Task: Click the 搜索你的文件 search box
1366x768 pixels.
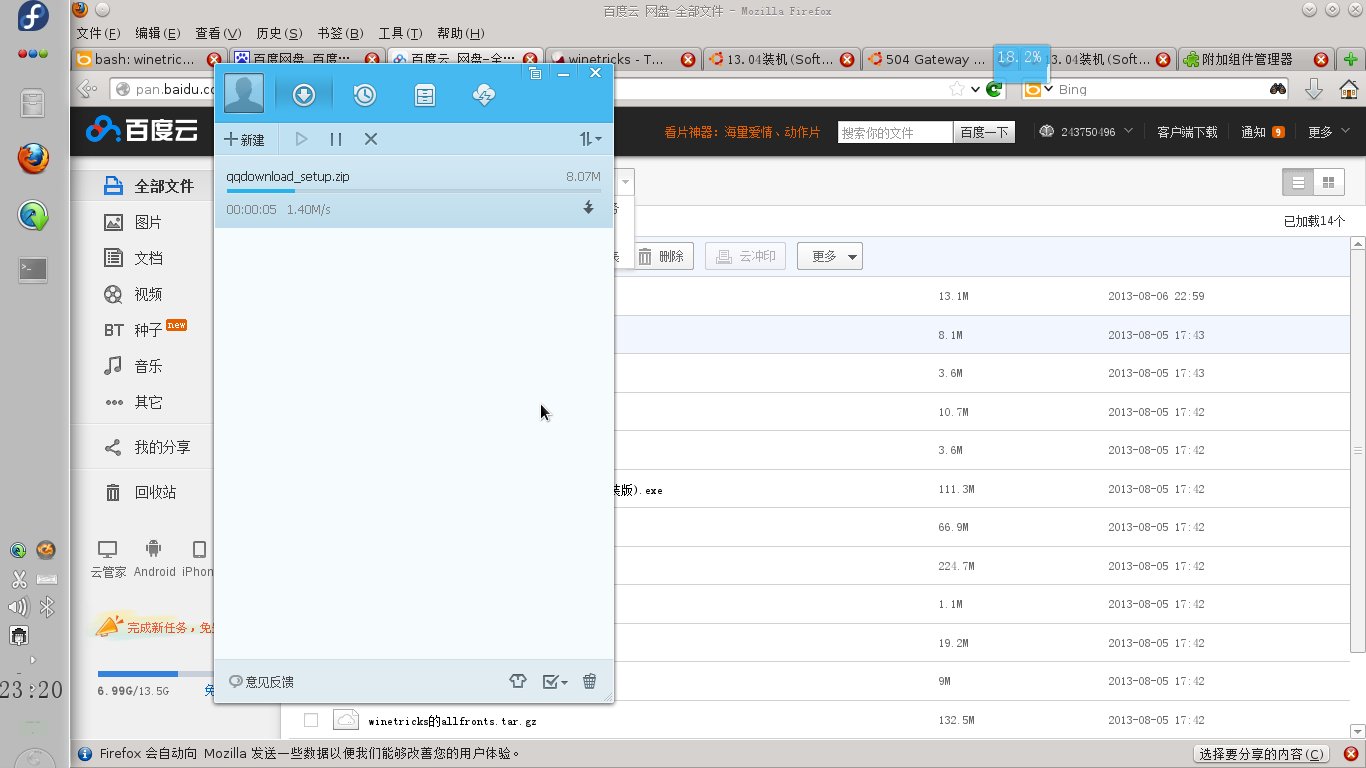Action: point(895,132)
